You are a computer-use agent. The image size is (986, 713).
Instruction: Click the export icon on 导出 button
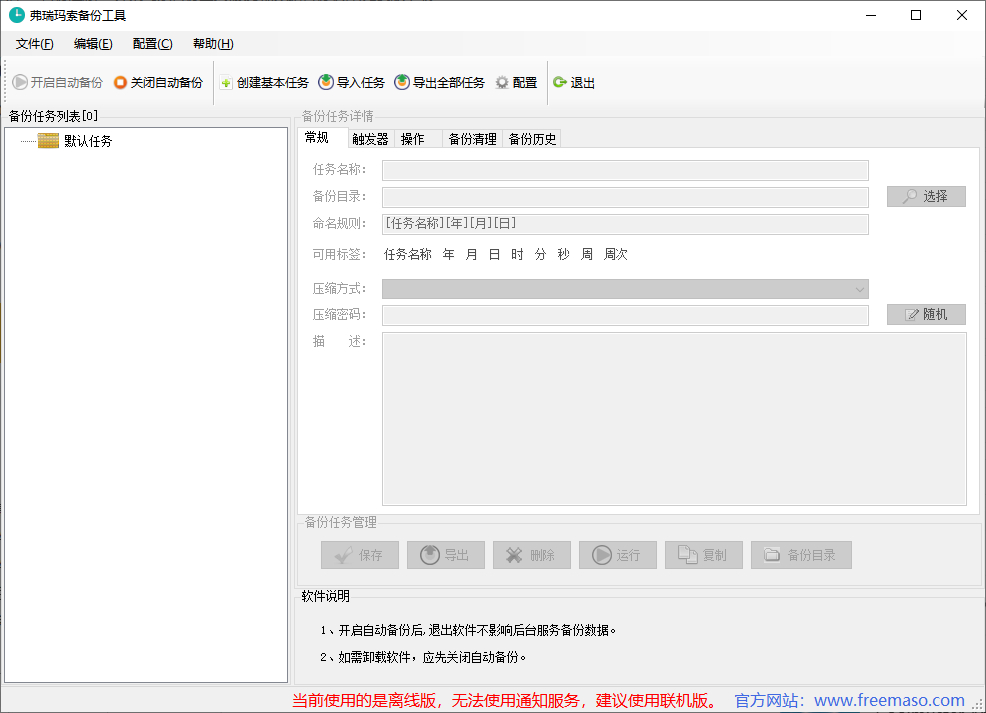[x=430, y=555]
